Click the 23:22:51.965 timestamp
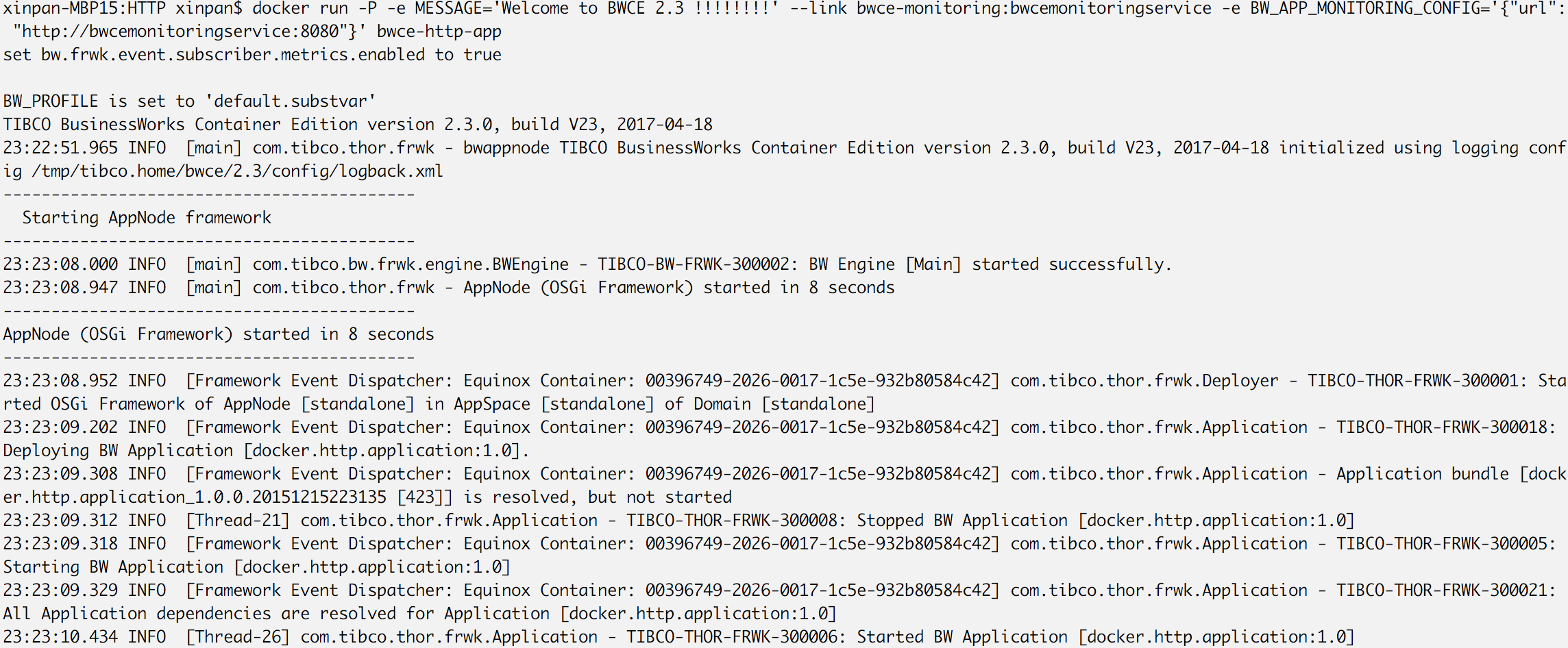This screenshot has height=648, width=1568. click(60, 148)
